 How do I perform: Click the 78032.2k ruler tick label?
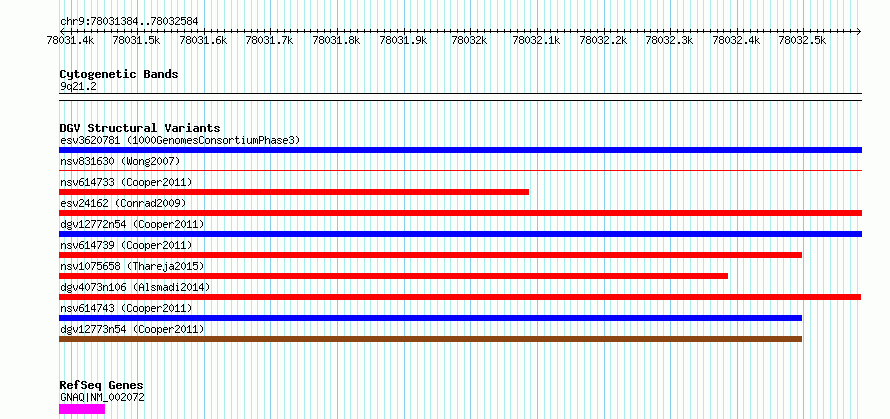603,40
